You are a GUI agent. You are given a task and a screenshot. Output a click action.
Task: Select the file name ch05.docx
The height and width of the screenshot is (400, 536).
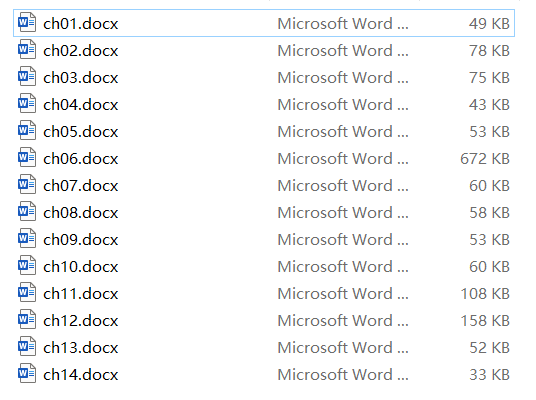click(x=81, y=132)
